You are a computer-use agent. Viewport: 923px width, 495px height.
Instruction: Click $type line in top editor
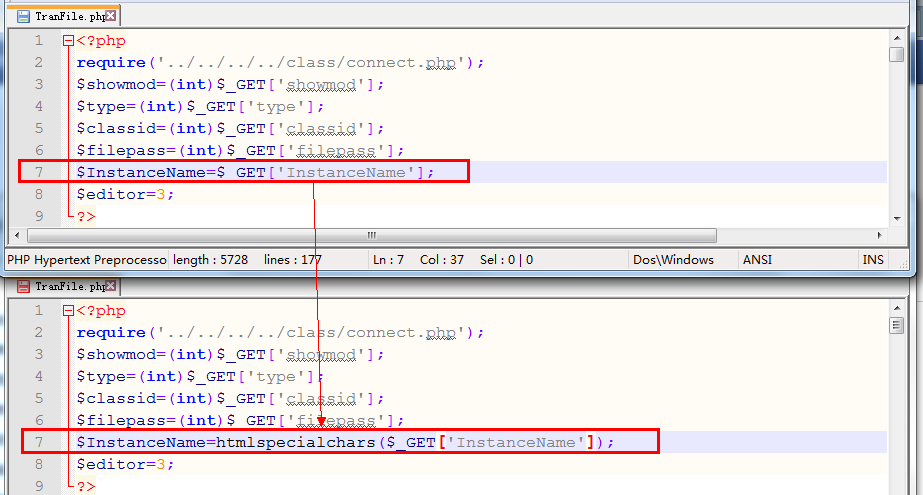coord(200,107)
